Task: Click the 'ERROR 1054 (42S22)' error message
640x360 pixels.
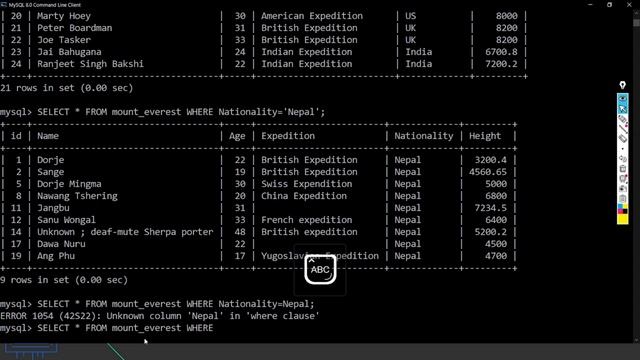Action: point(160,316)
